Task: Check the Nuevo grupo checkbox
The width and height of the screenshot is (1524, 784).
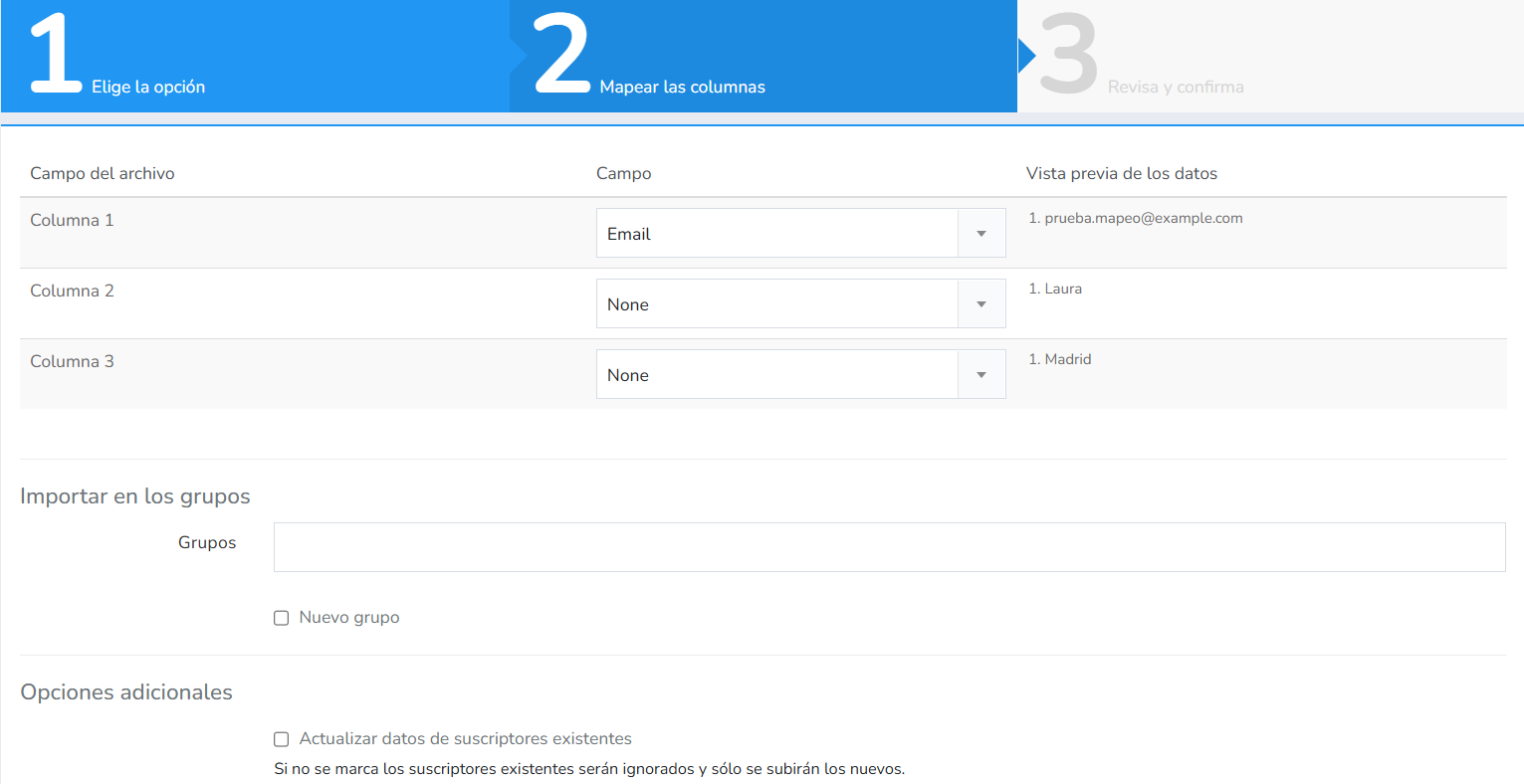Action: click(x=281, y=618)
